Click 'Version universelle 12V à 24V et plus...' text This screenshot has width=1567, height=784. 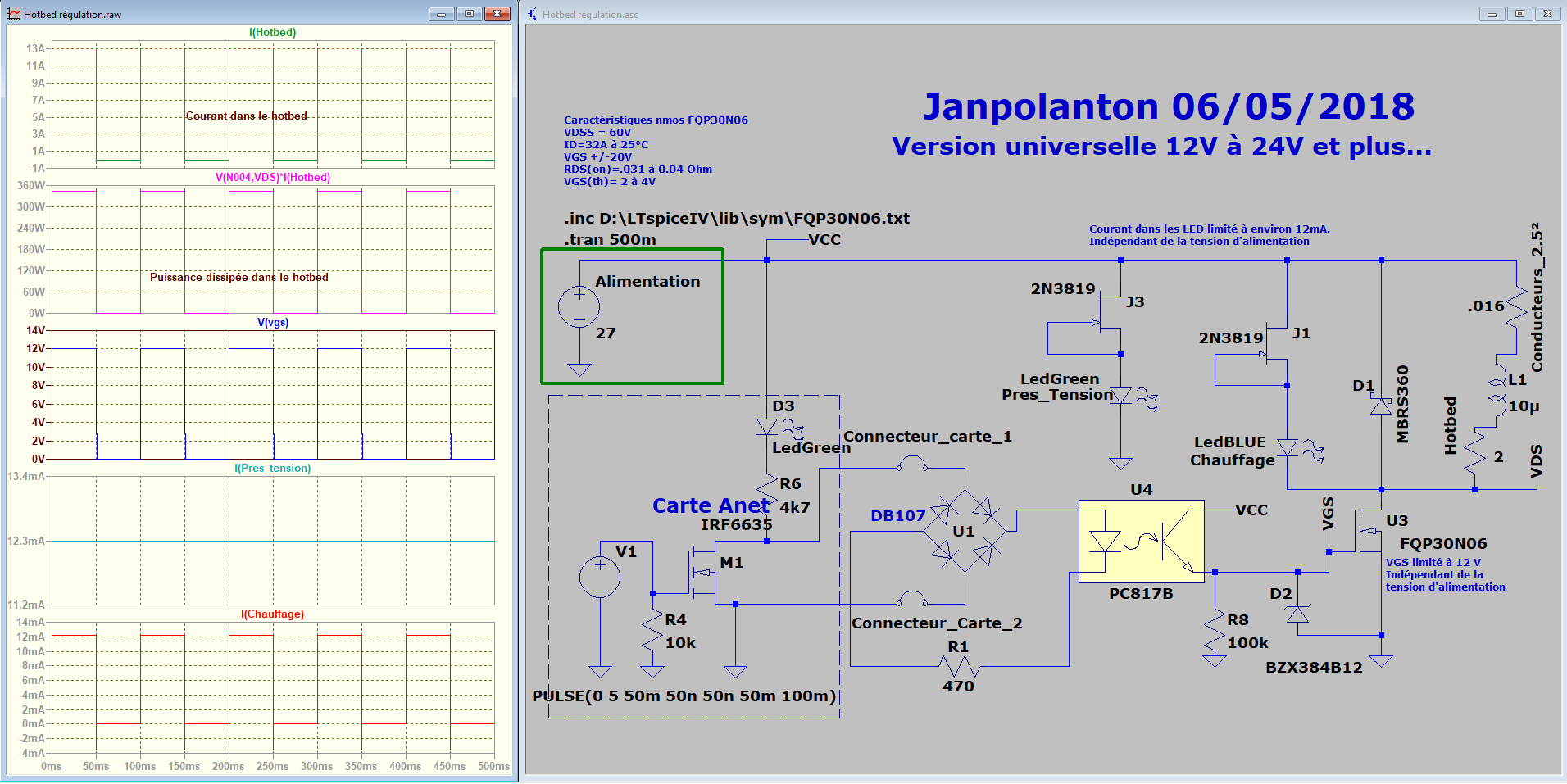click(x=1162, y=147)
